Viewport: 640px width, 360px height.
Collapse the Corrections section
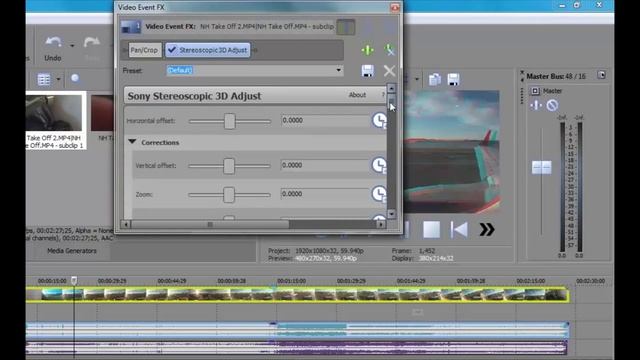tap(132, 142)
